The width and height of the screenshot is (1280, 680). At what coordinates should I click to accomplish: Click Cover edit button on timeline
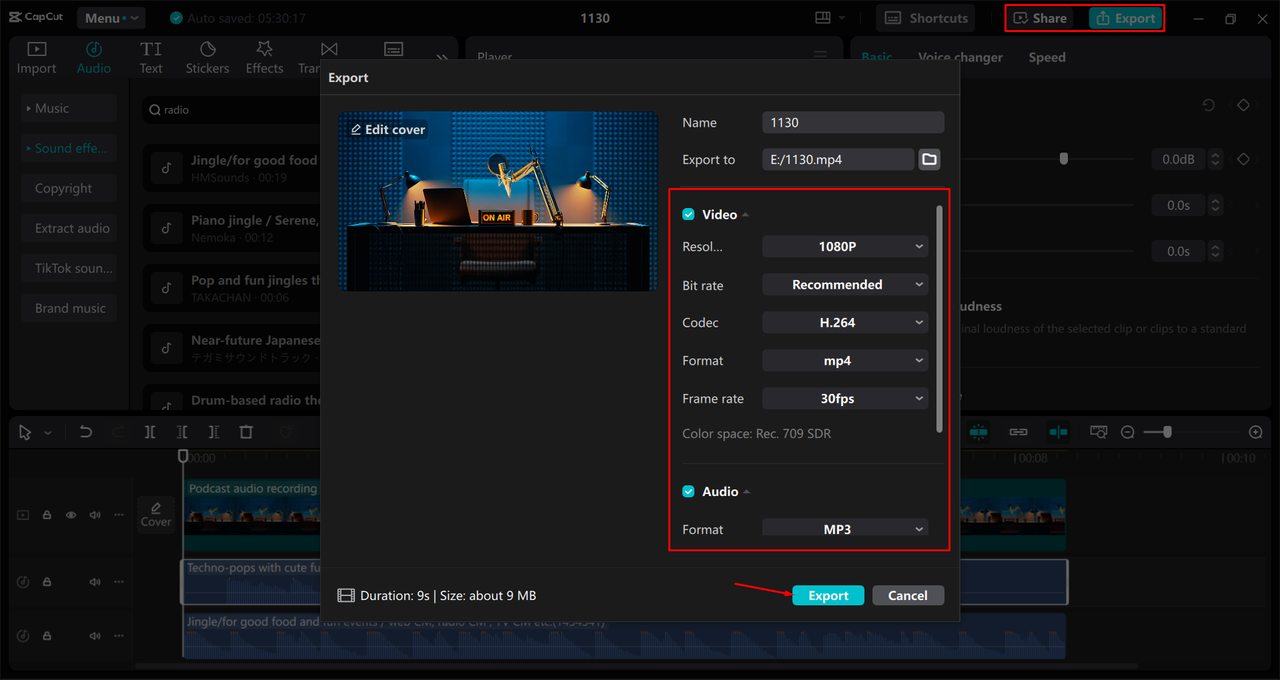click(156, 514)
